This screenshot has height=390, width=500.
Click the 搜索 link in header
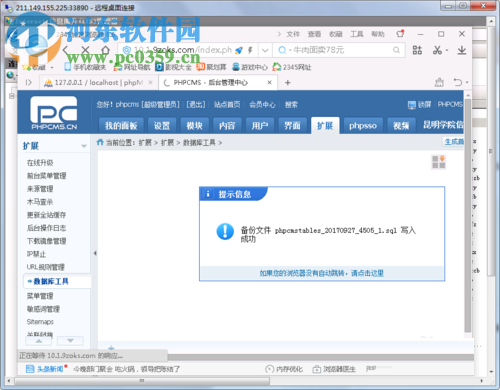pos(291,105)
